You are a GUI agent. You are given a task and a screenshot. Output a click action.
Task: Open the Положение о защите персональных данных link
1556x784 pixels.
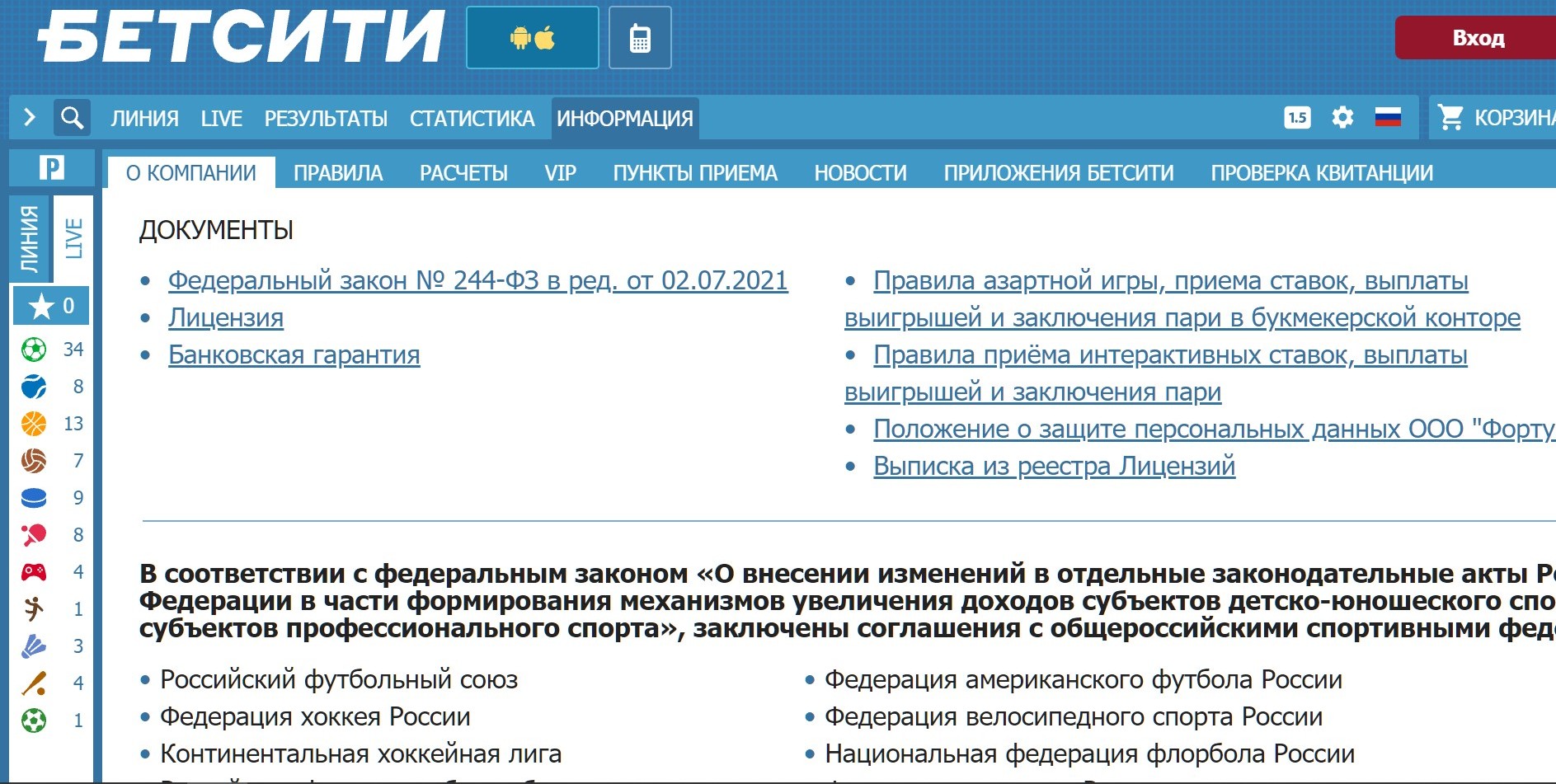1215,429
